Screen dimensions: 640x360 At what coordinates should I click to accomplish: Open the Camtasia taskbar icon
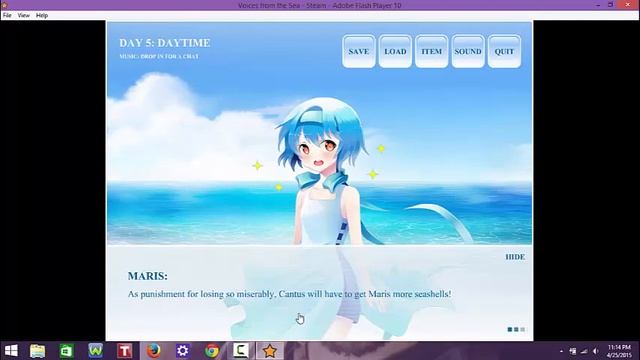(241, 351)
